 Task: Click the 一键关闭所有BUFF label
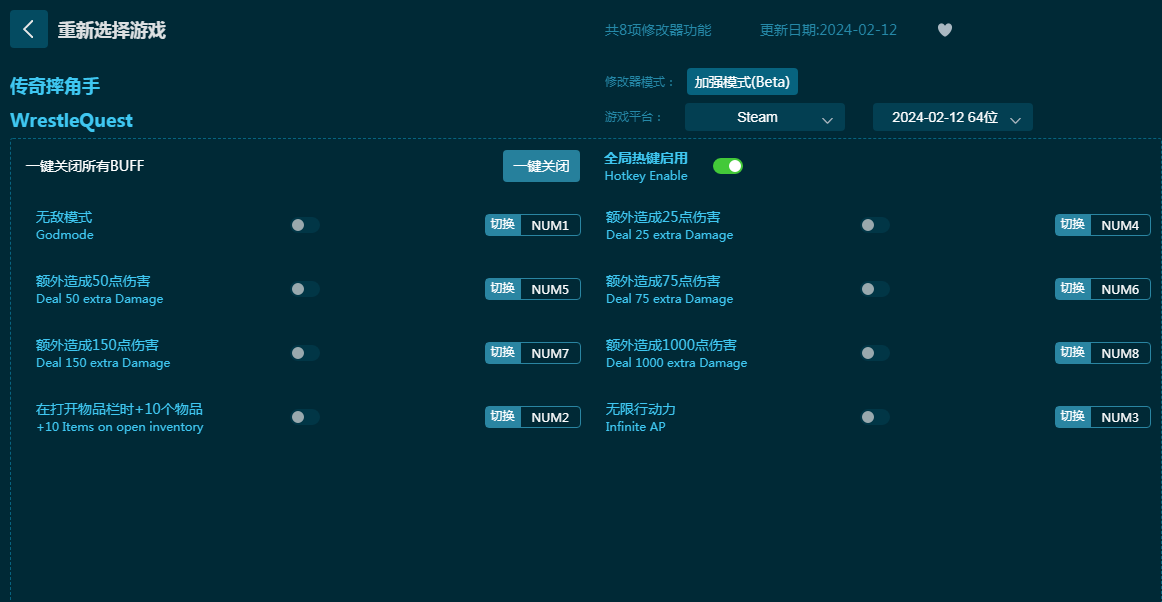pos(84,166)
